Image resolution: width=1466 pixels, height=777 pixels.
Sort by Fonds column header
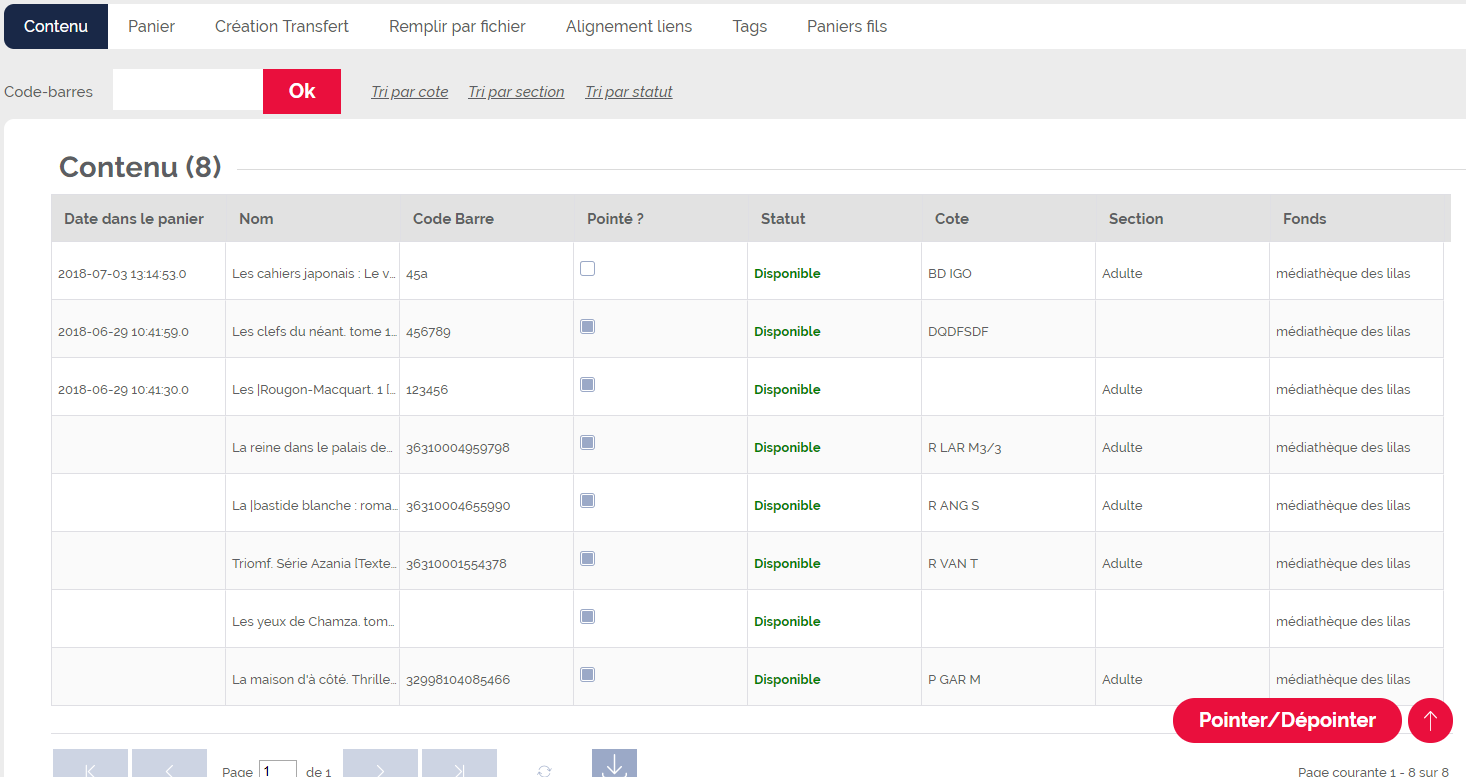pos(1360,218)
